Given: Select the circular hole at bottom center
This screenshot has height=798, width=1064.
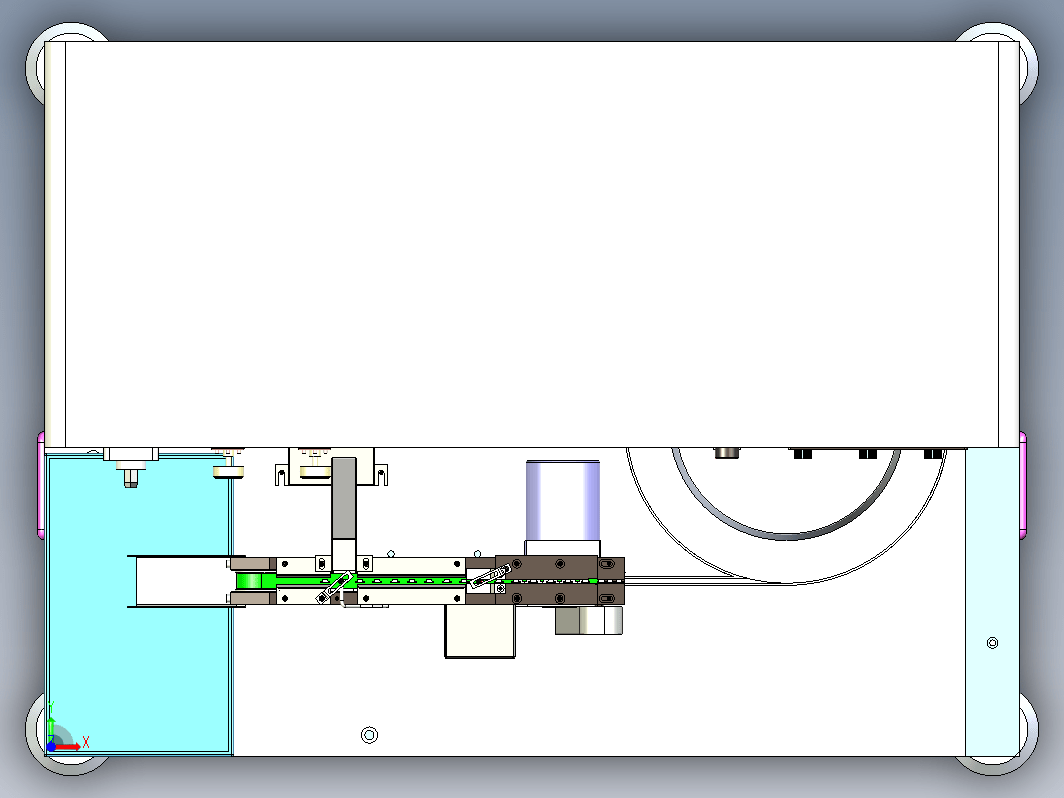Looking at the screenshot, I should (369, 735).
